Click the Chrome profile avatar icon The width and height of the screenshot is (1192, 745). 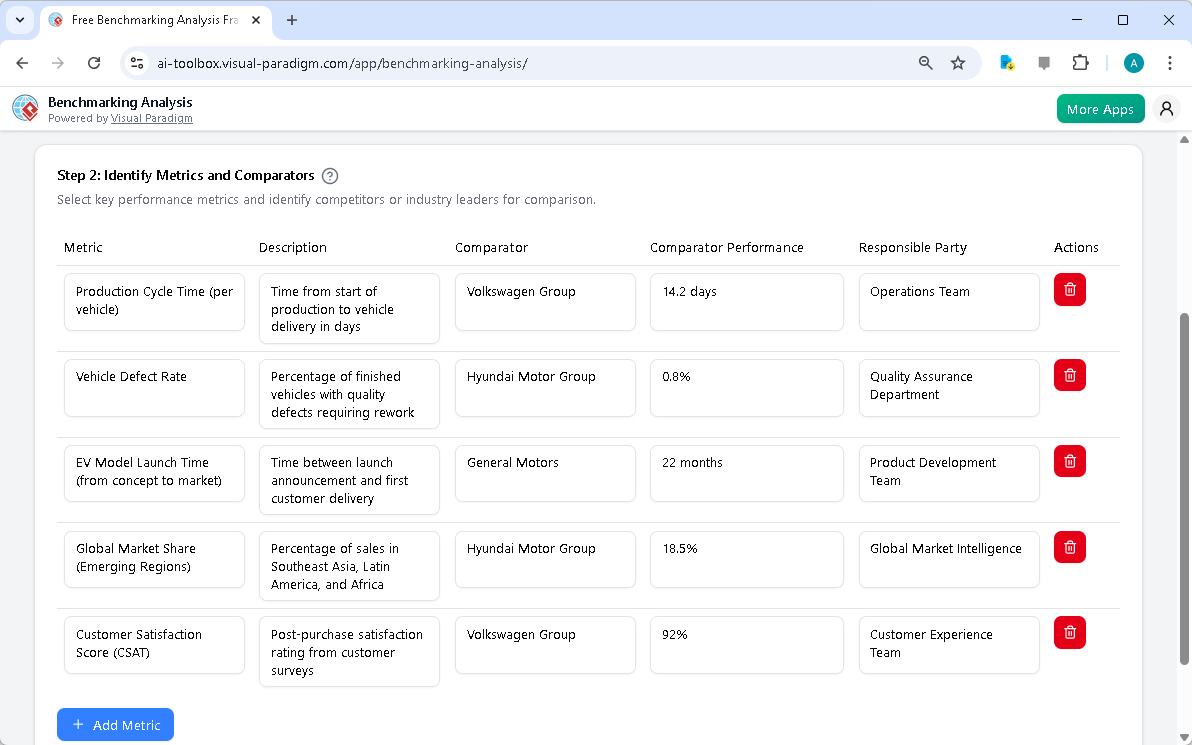click(x=1133, y=62)
